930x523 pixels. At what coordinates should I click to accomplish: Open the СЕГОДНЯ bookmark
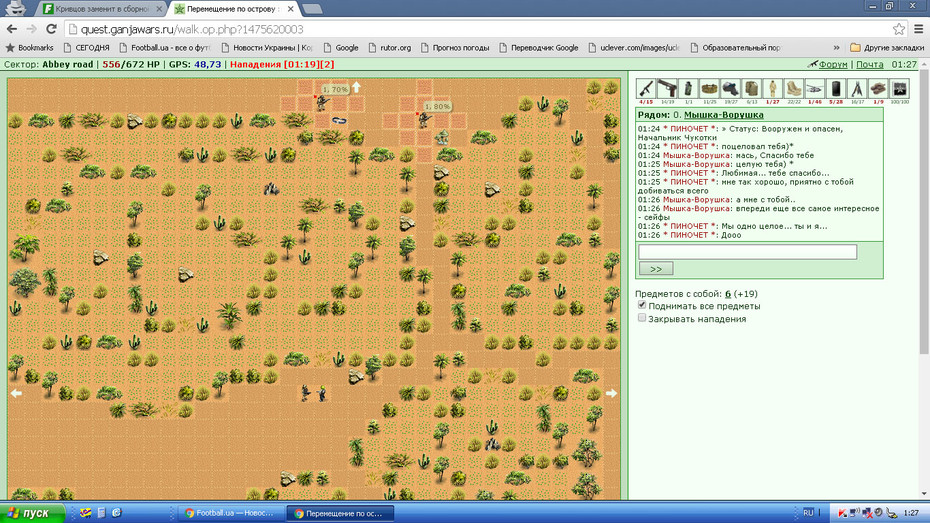(x=87, y=47)
